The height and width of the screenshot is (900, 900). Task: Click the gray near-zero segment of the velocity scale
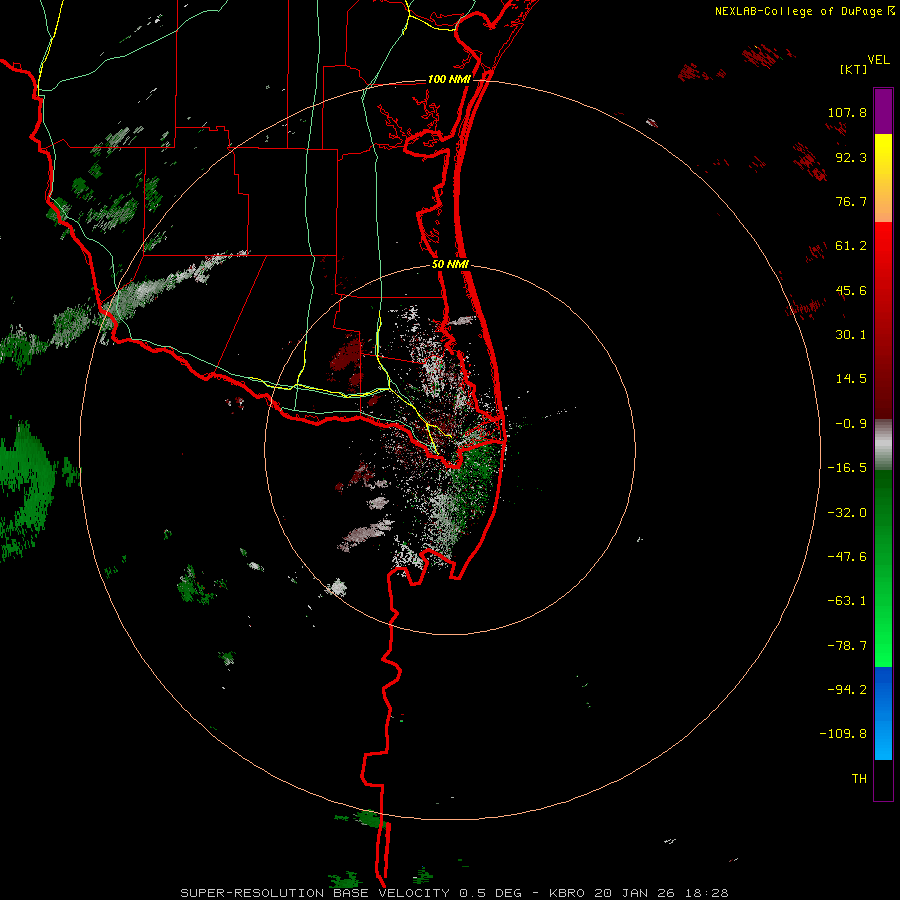click(x=883, y=445)
